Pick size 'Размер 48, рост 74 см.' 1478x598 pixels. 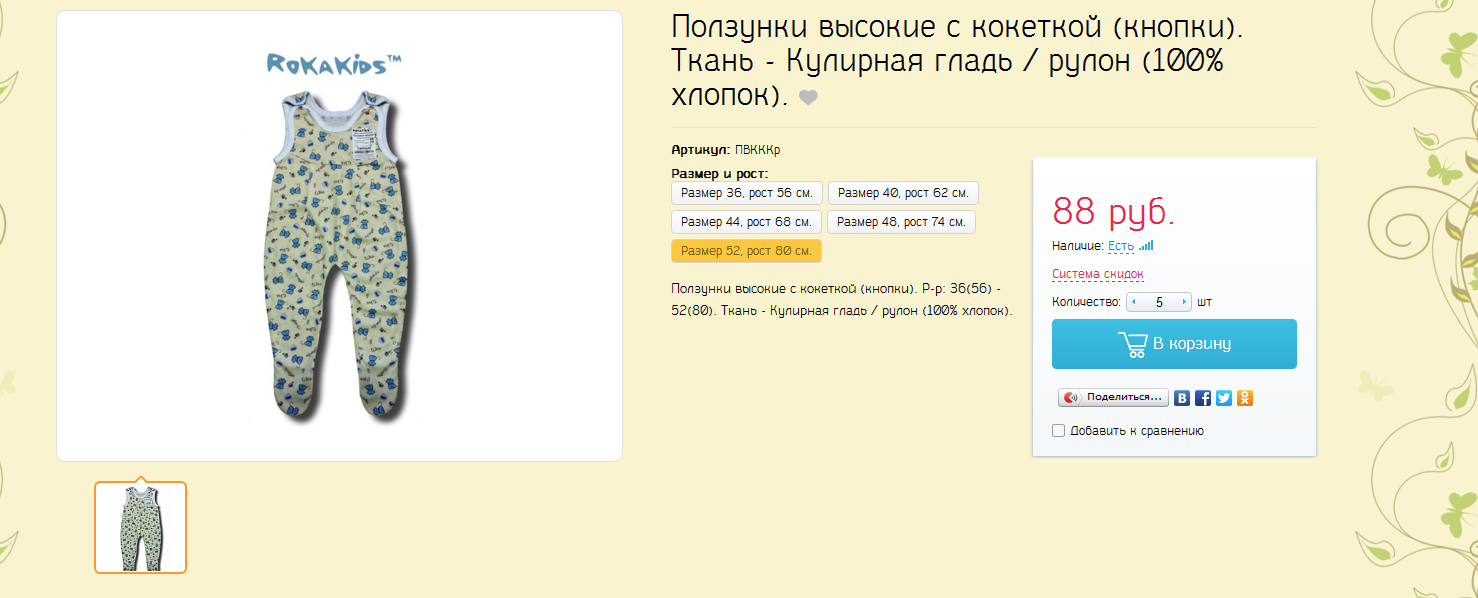pos(901,222)
